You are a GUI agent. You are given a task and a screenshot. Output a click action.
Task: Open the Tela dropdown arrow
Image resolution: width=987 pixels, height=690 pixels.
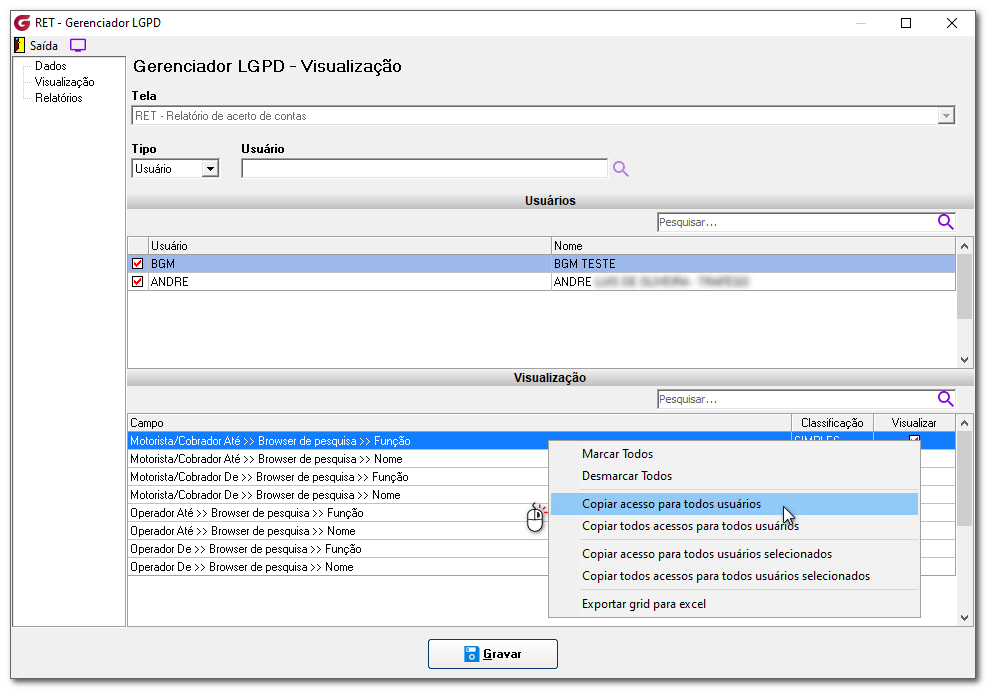click(945, 116)
